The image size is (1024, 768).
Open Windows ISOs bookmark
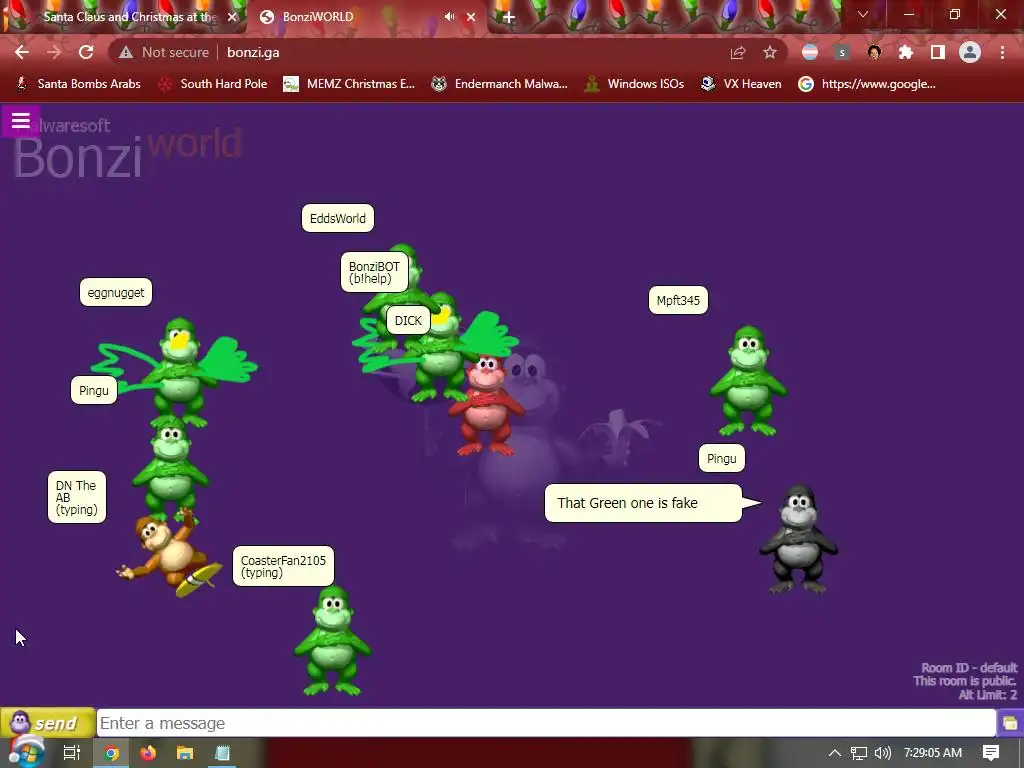tap(635, 84)
